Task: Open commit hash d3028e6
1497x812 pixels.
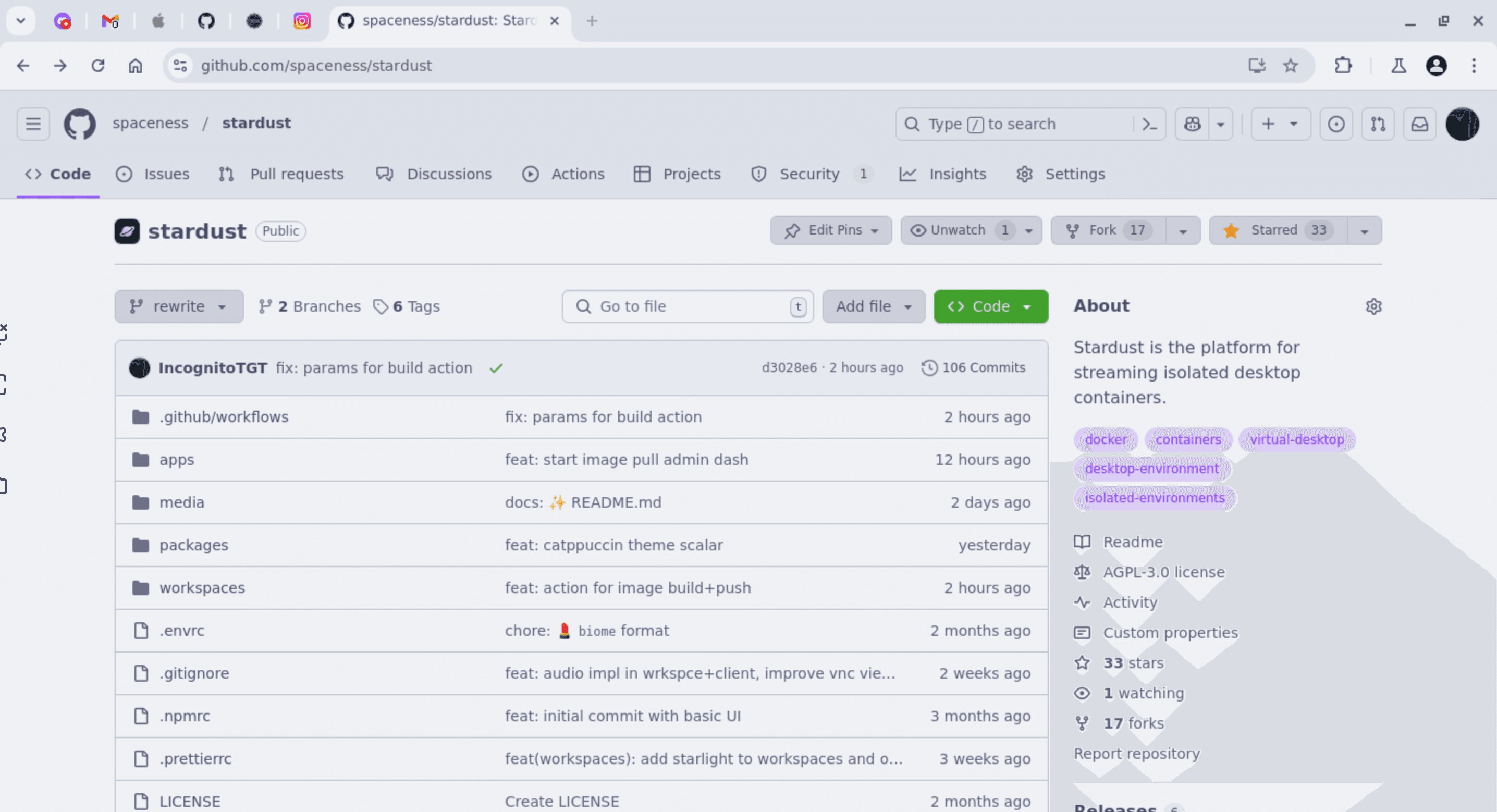Action: click(x=789, y=368)
